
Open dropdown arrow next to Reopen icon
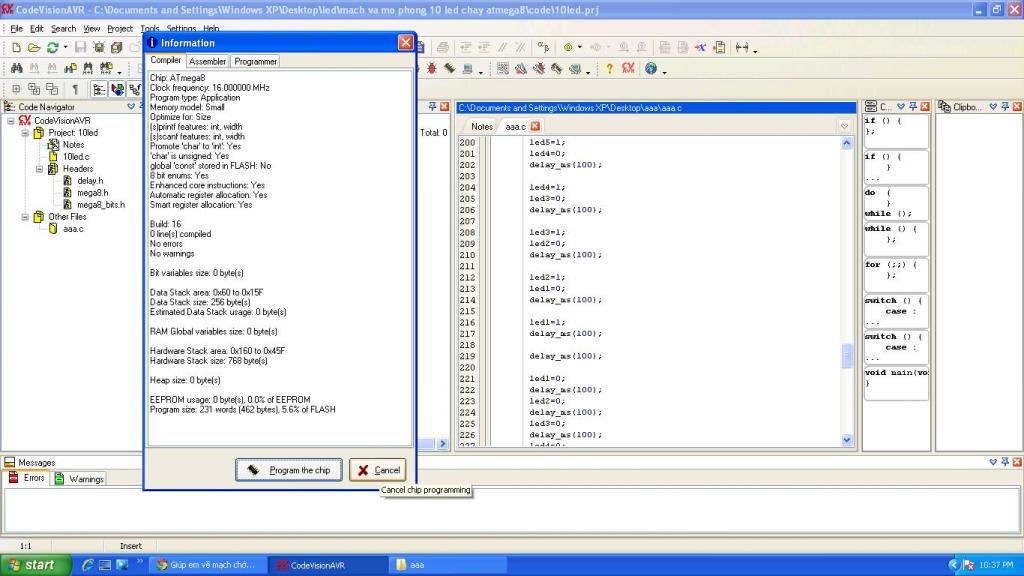(65, 48)
